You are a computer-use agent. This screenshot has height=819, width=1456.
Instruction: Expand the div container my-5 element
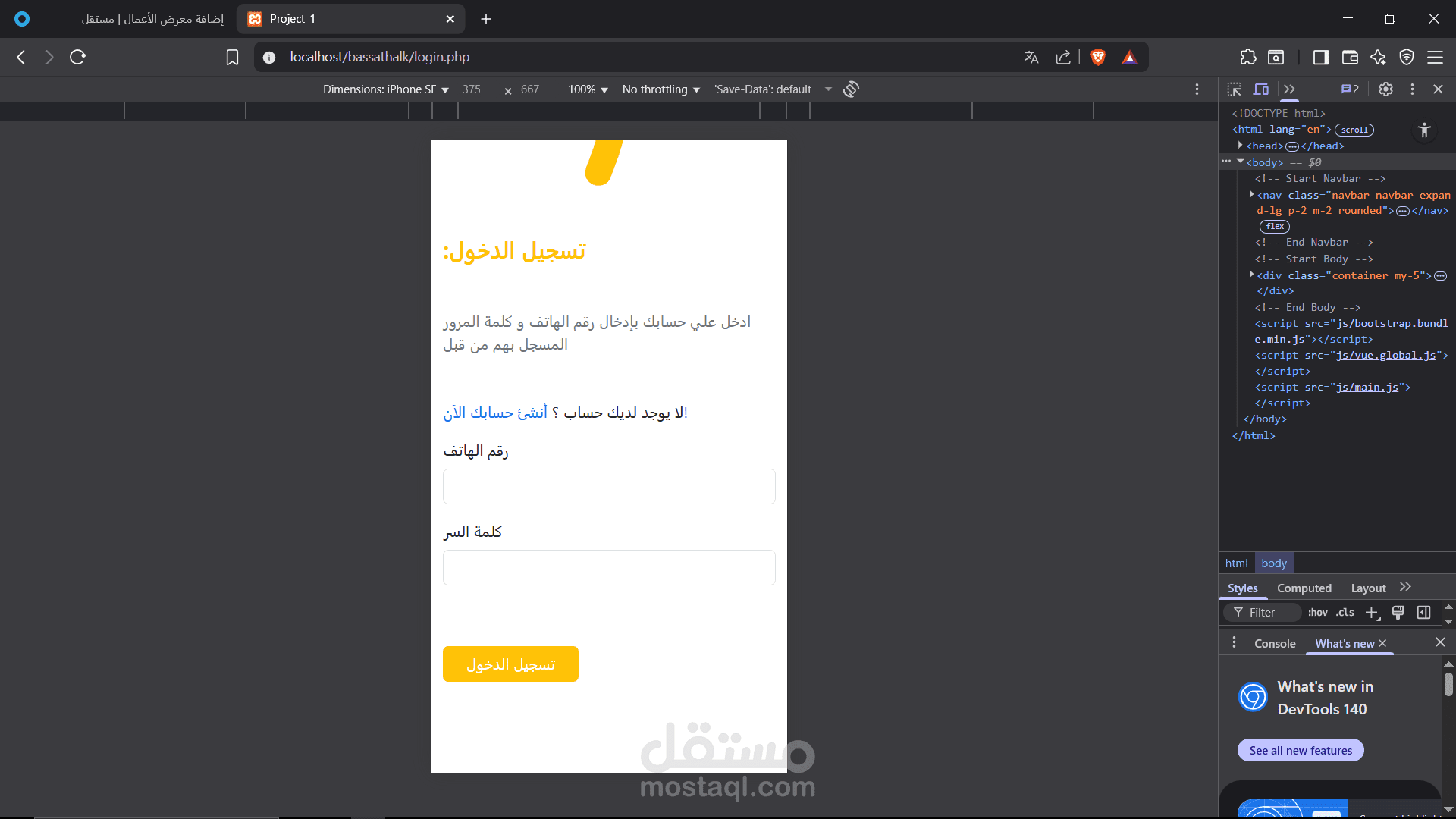[x=1251, y=275]
